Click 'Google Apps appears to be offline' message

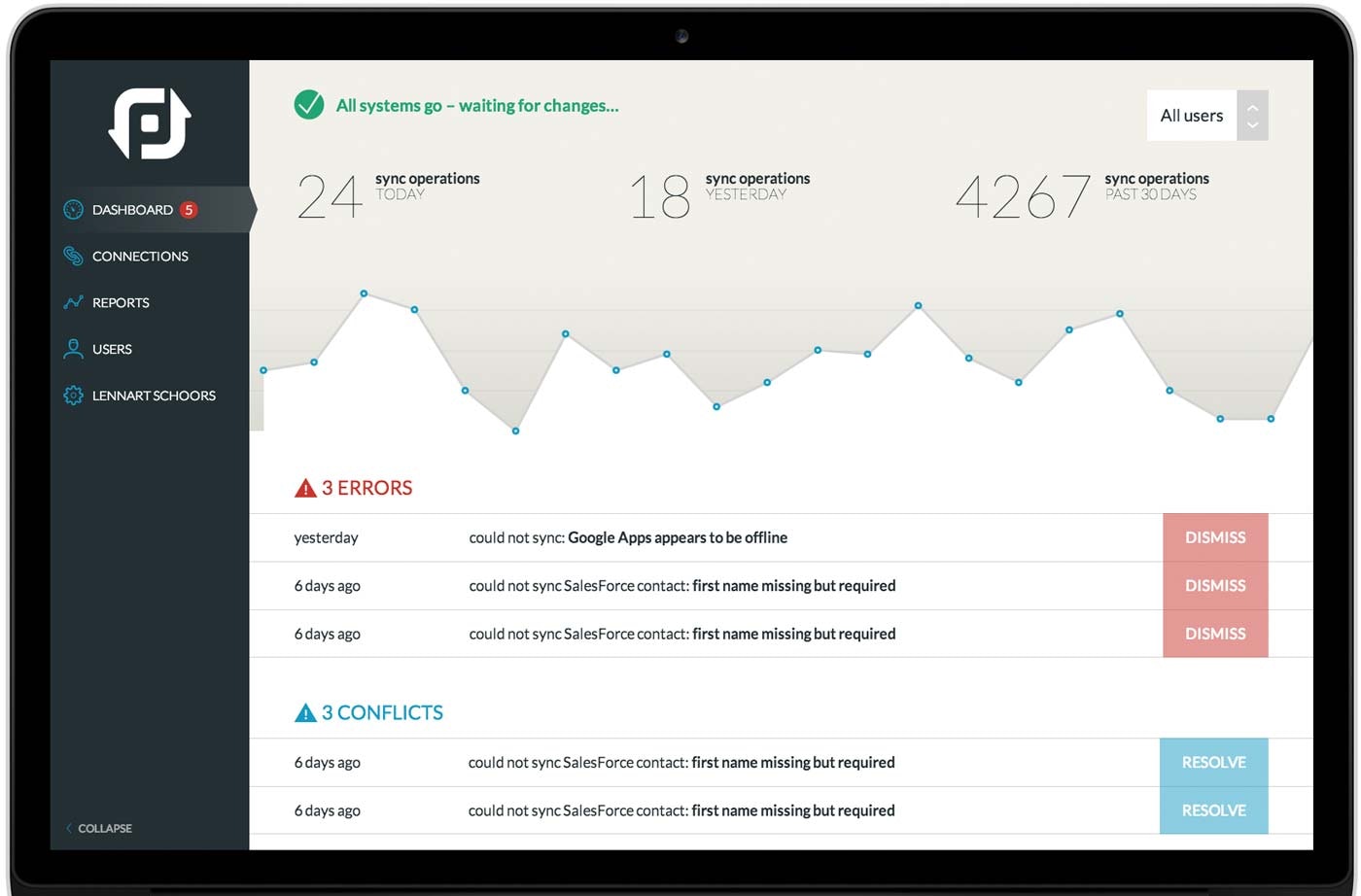[x=678, y=537]
